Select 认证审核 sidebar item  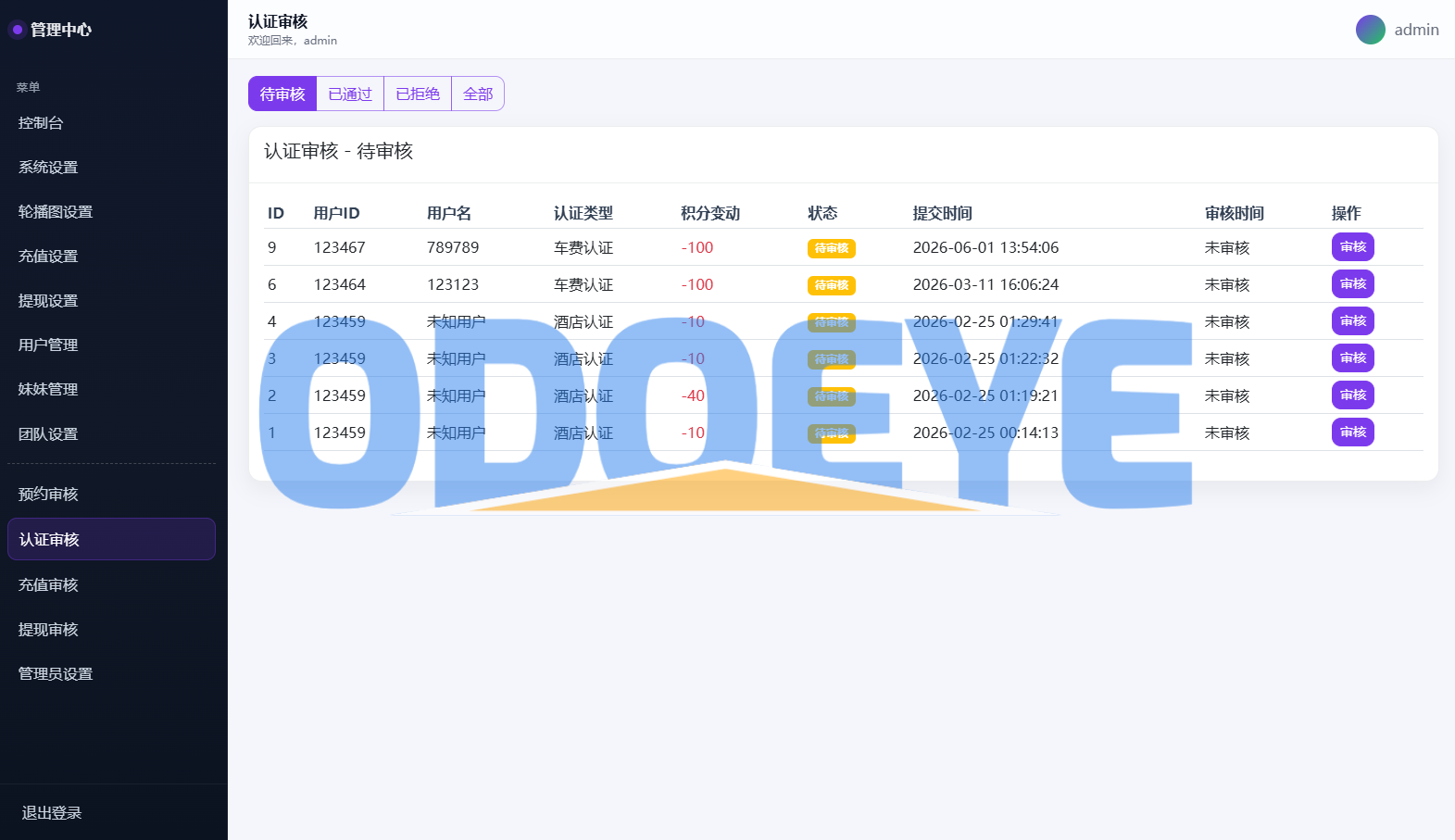coord(111,539)
